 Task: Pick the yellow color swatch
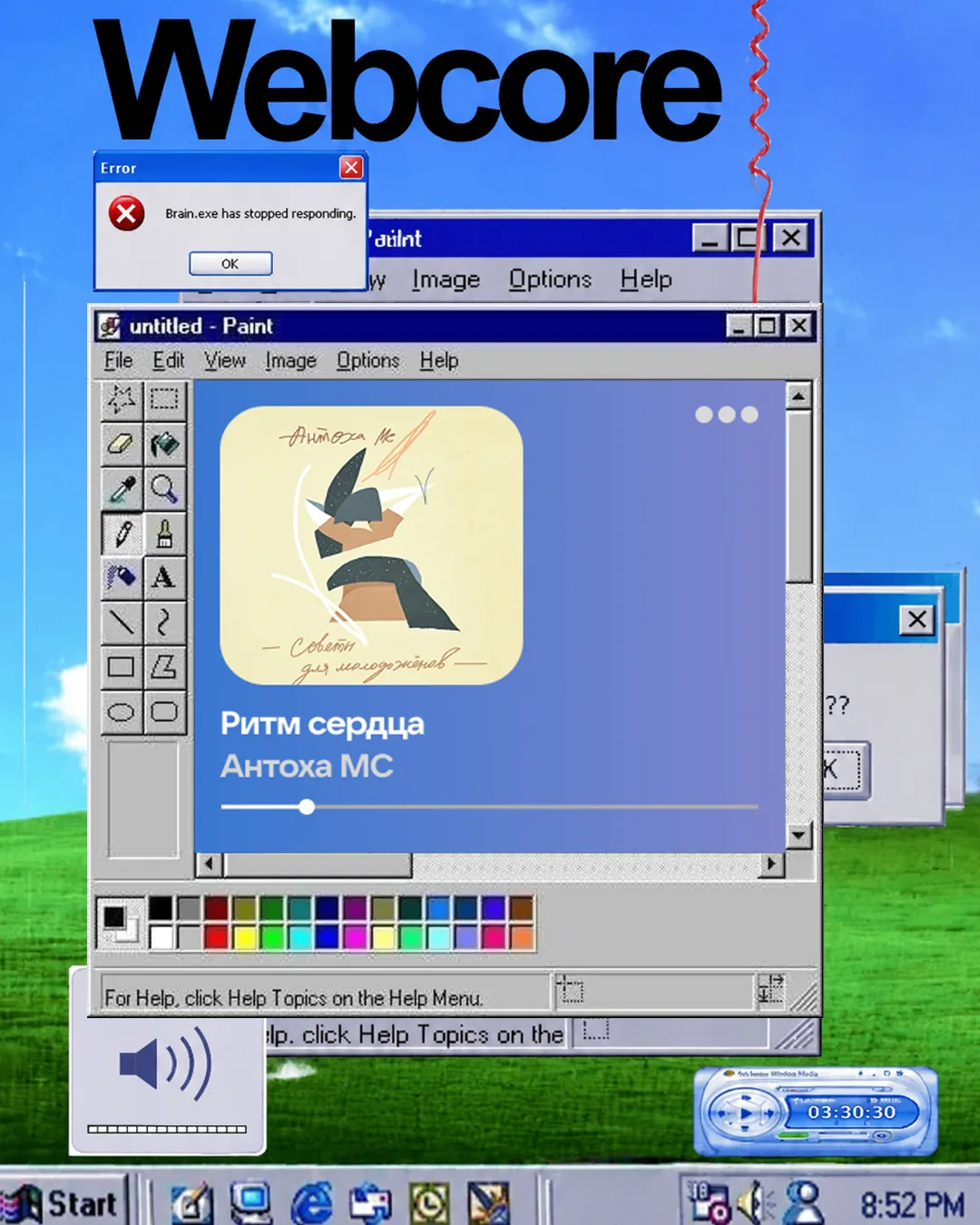coord(244,936)
